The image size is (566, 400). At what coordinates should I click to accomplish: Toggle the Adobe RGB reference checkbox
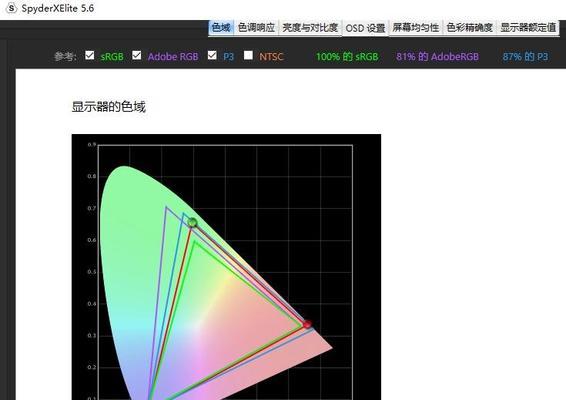point(136,55)
